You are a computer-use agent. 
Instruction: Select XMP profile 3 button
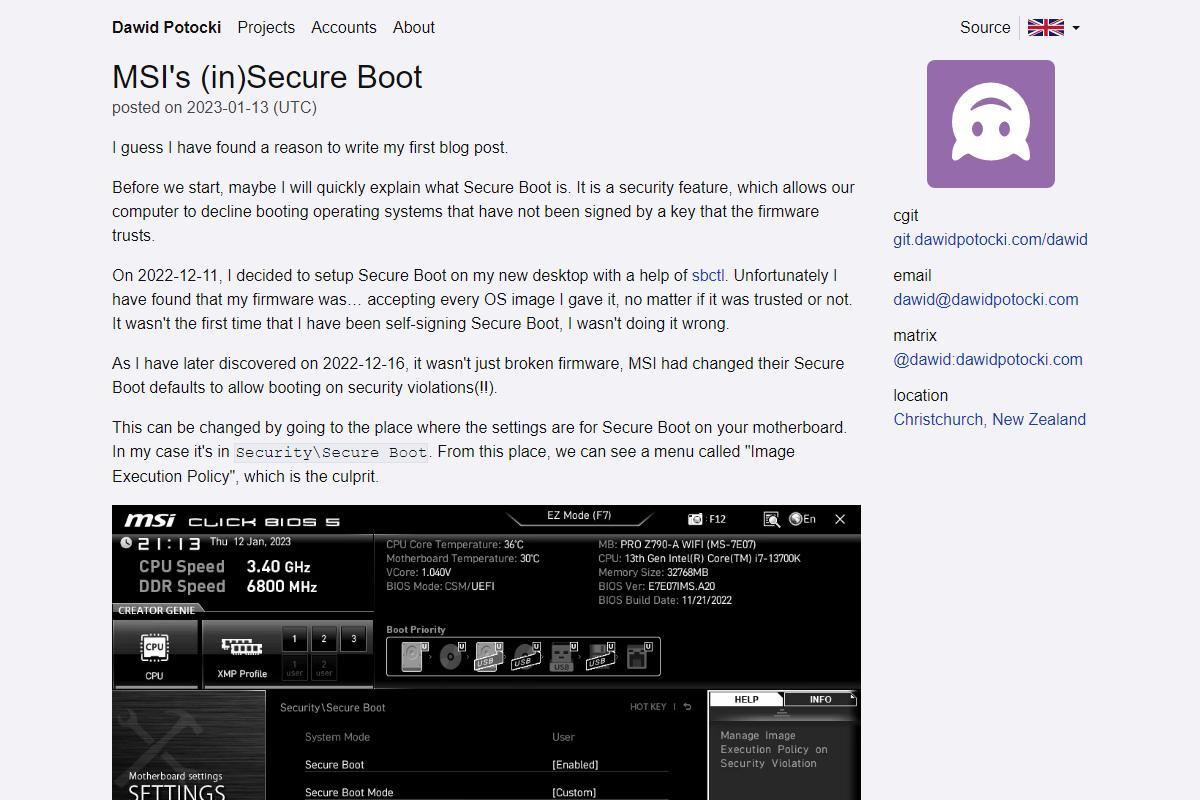353,638
